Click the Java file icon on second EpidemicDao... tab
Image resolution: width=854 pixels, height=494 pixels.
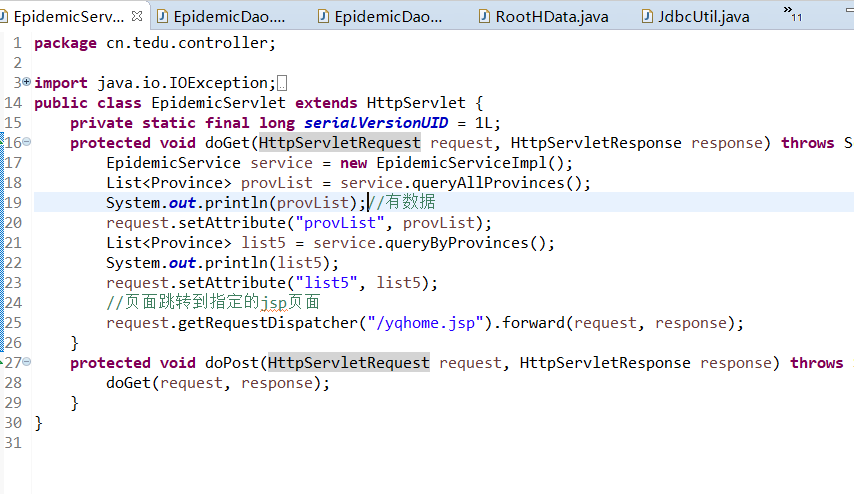click(x=323, y=17)
